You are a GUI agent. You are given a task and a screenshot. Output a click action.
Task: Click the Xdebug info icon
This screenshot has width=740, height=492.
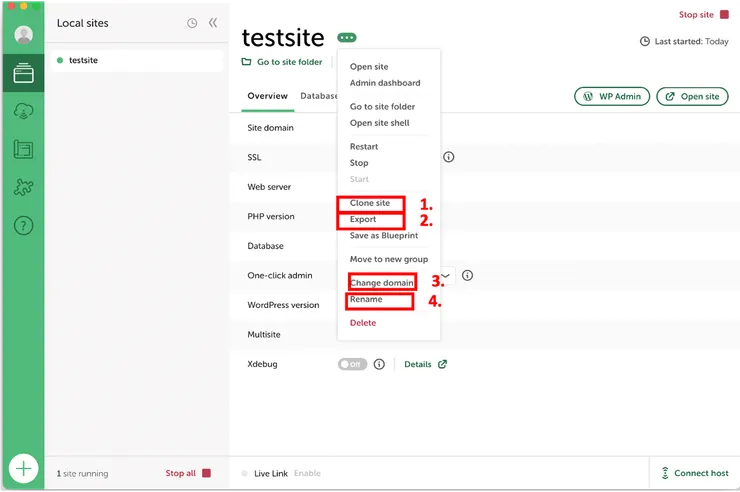379,364
